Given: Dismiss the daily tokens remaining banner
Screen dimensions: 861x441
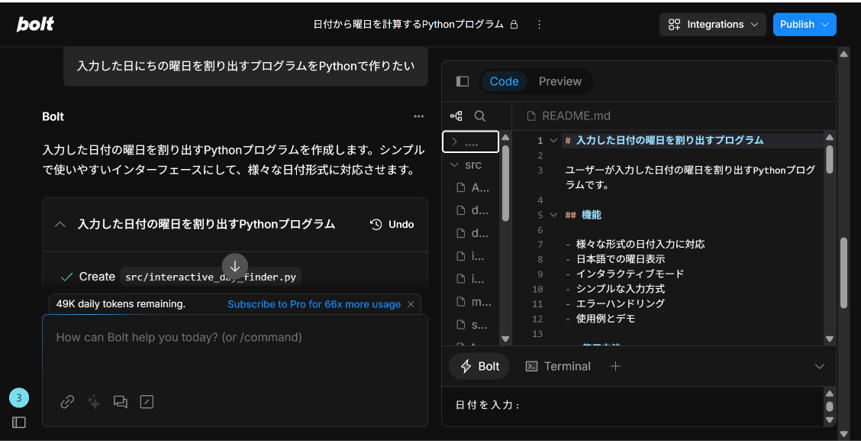Looking at the screenshot, I should (411, 304).
